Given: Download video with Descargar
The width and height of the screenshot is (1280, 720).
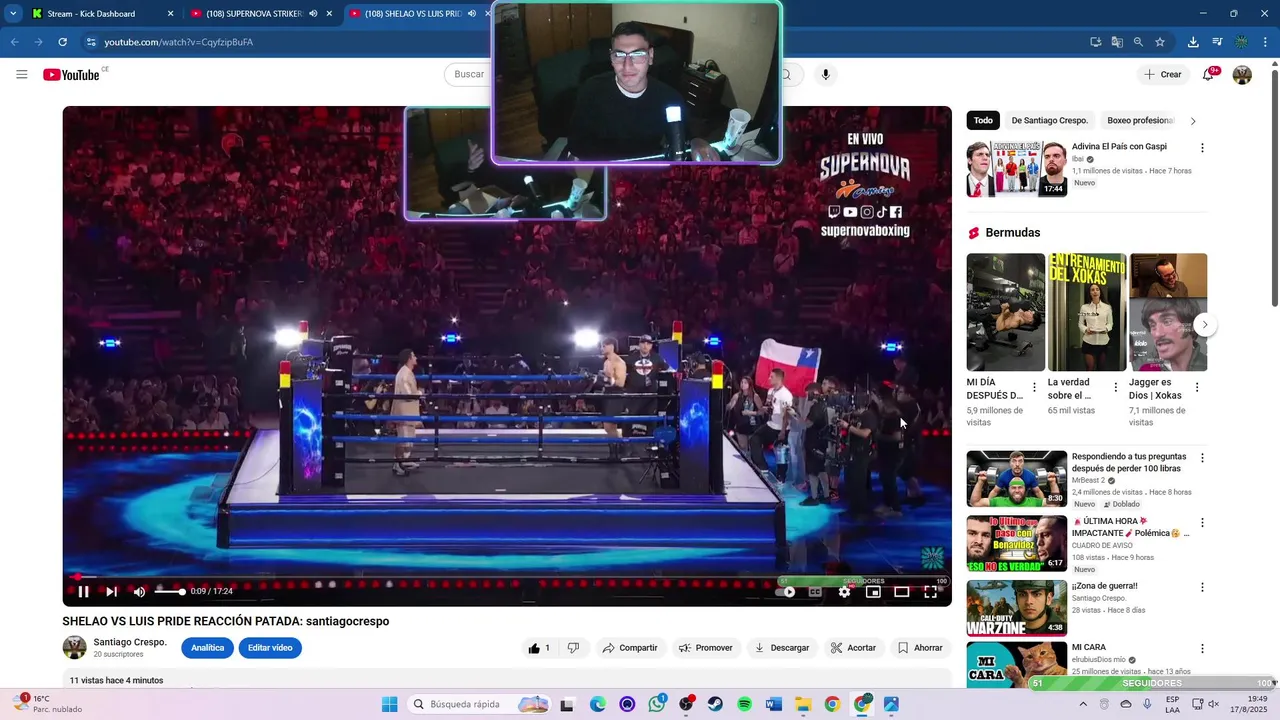Looking at the screenshot, I should (782, 648).
